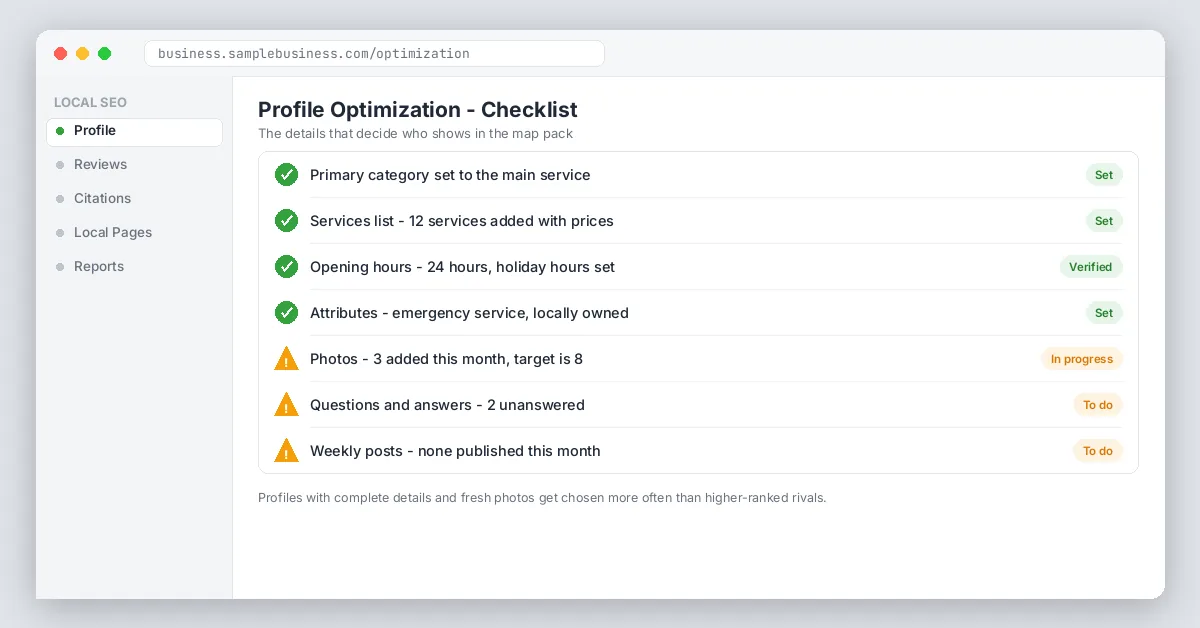This screenshot has width=1200, height=628.
Task: Click the green check icon beside Services list
Action: tap(287, 221)
